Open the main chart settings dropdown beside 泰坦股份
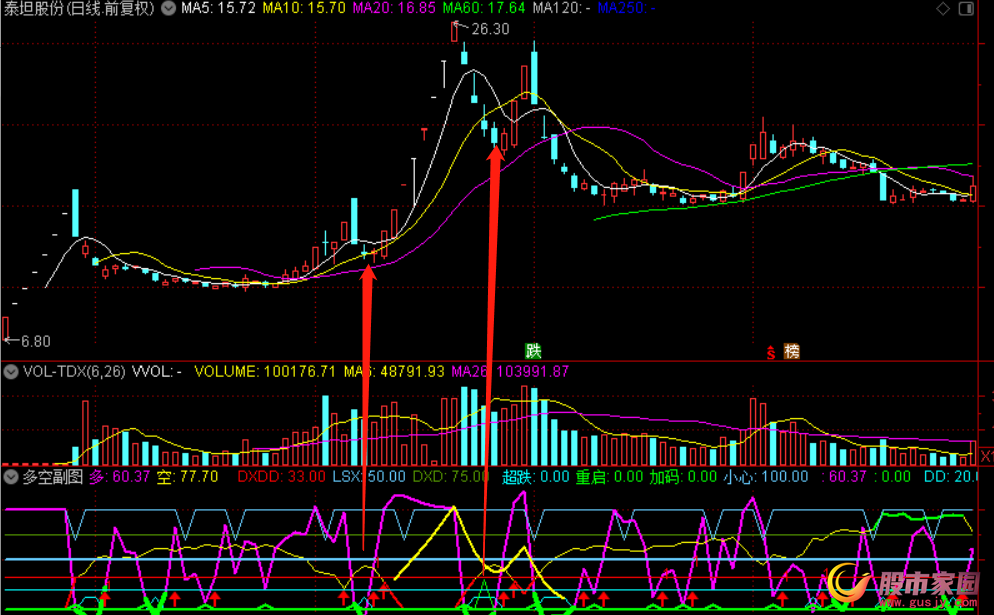The height and width of the screenshot is (615, 994). coord(169,9)
